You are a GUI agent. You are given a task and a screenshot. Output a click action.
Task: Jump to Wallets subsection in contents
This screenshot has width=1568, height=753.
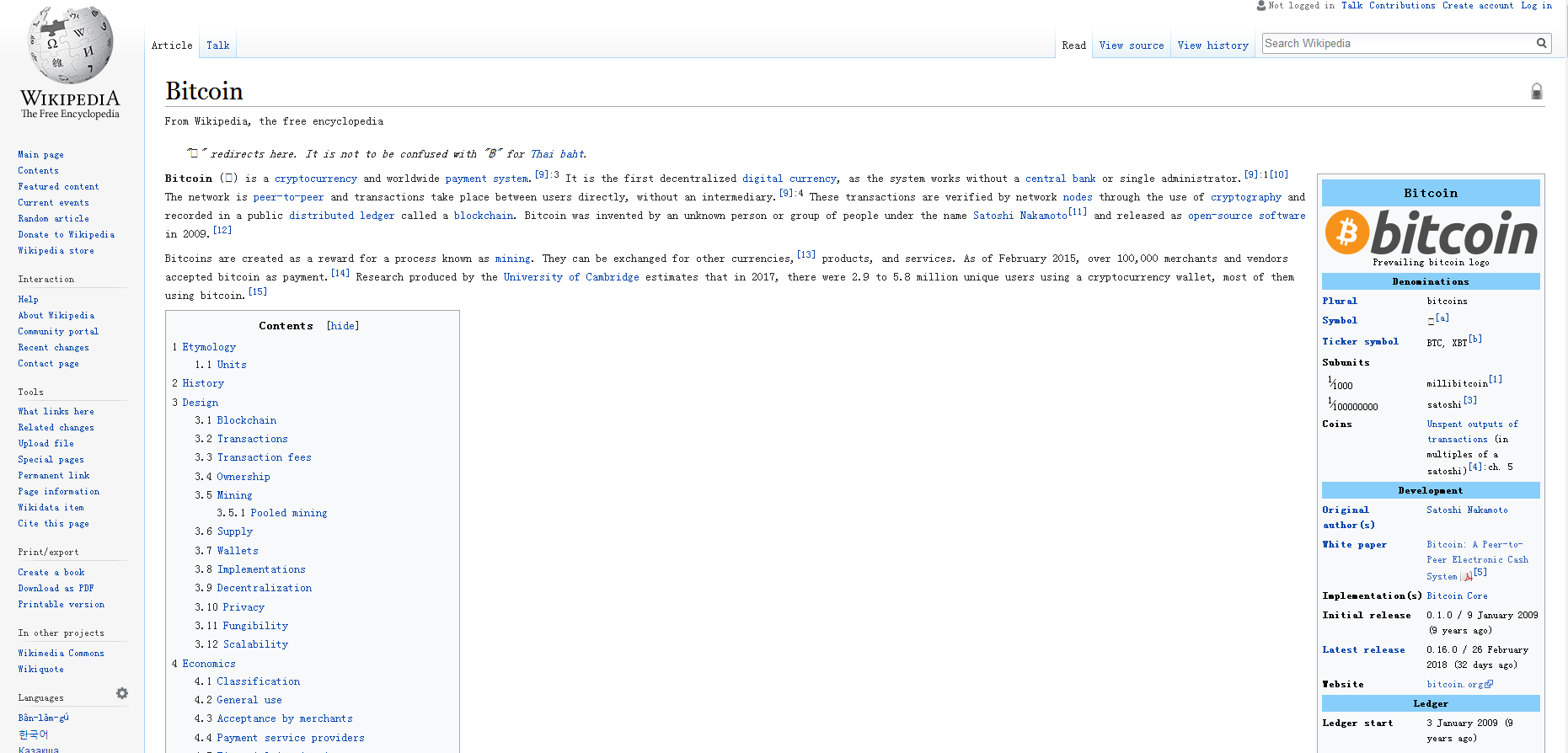tap(238, 551)
